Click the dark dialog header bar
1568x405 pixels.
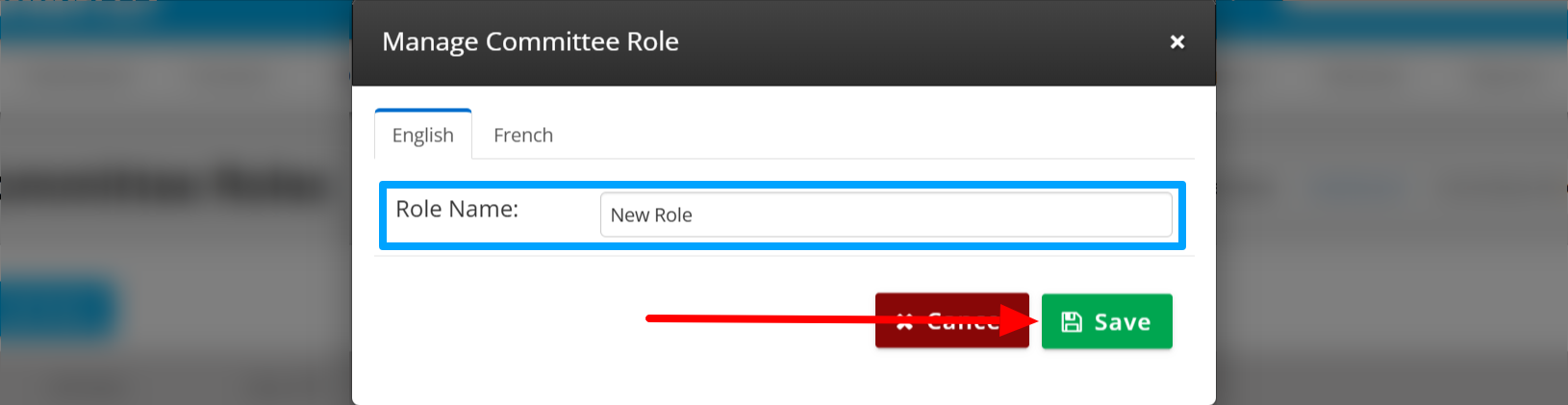click(784, 43)
